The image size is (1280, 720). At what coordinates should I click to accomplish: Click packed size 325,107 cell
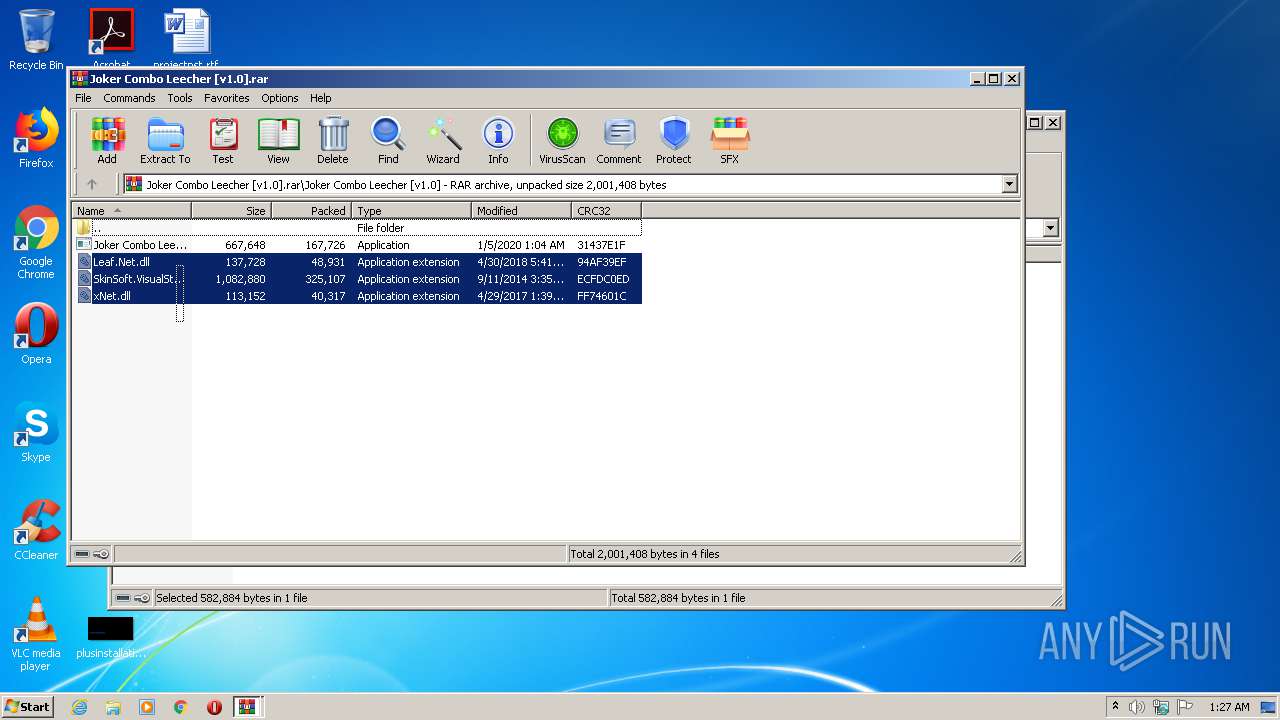(325, 279)
